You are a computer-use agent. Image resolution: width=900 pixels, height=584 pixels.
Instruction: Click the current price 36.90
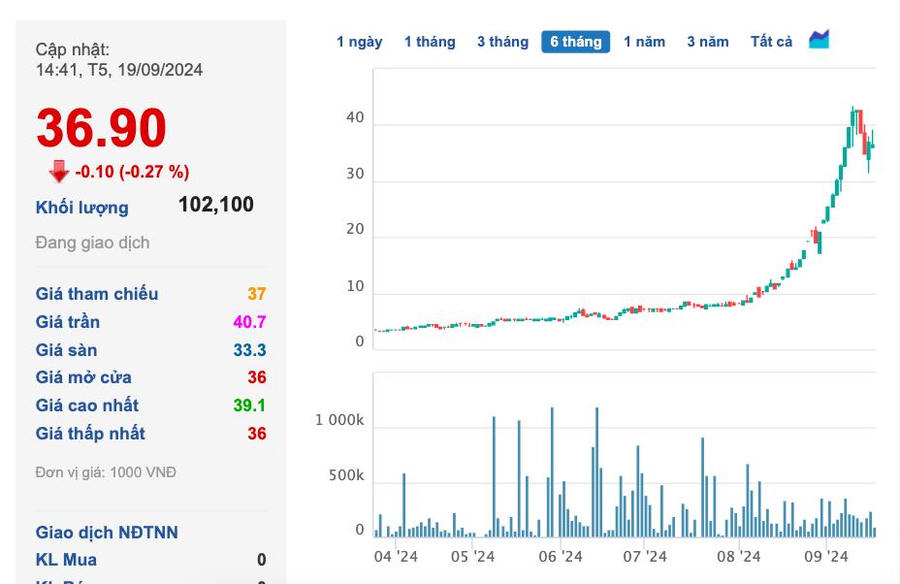pyautogui.click(x=101, y=129)
